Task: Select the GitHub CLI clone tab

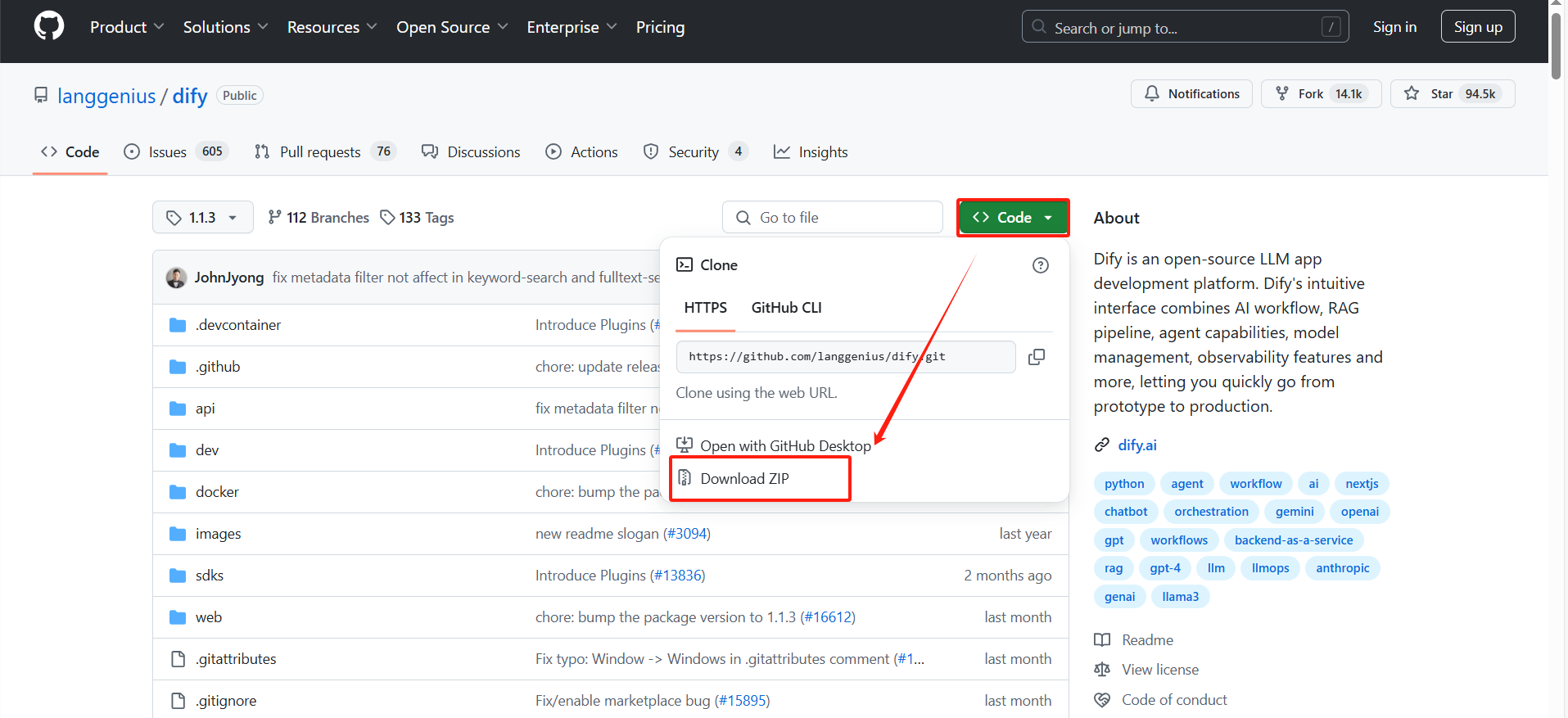Action: (786, 308)
